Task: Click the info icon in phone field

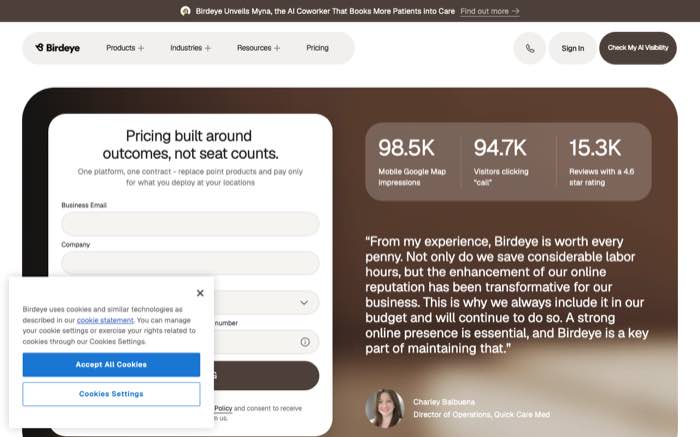Action: 305,342
